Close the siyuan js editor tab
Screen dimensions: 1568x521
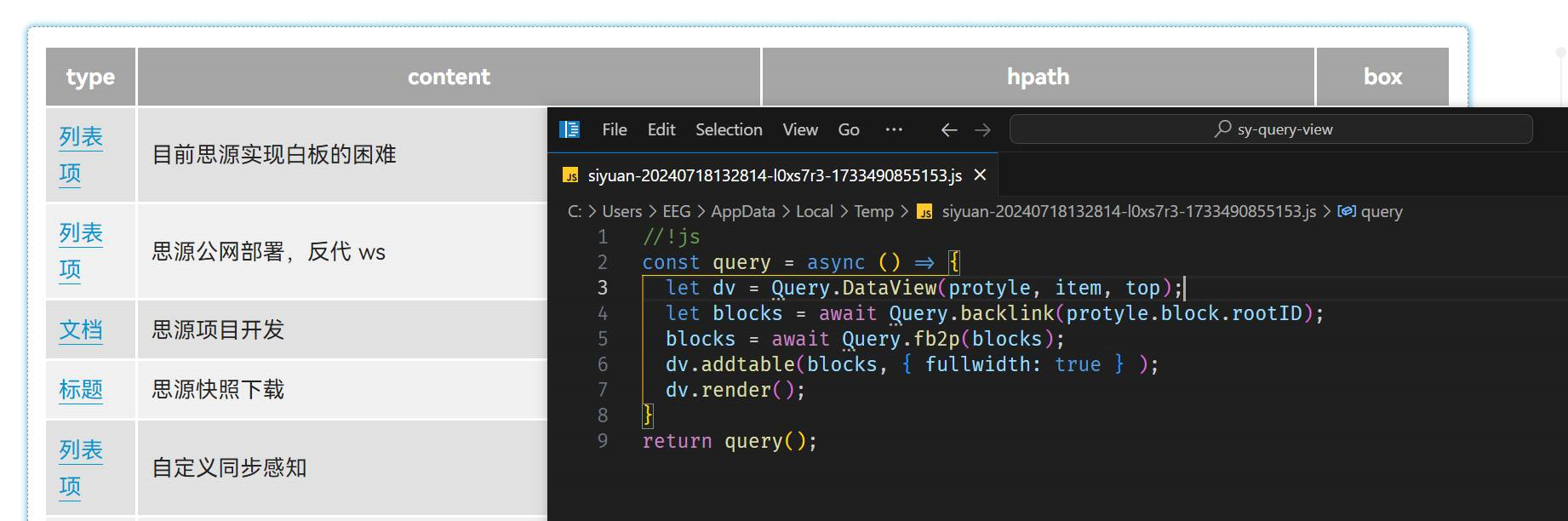click(x=980, y=175)
